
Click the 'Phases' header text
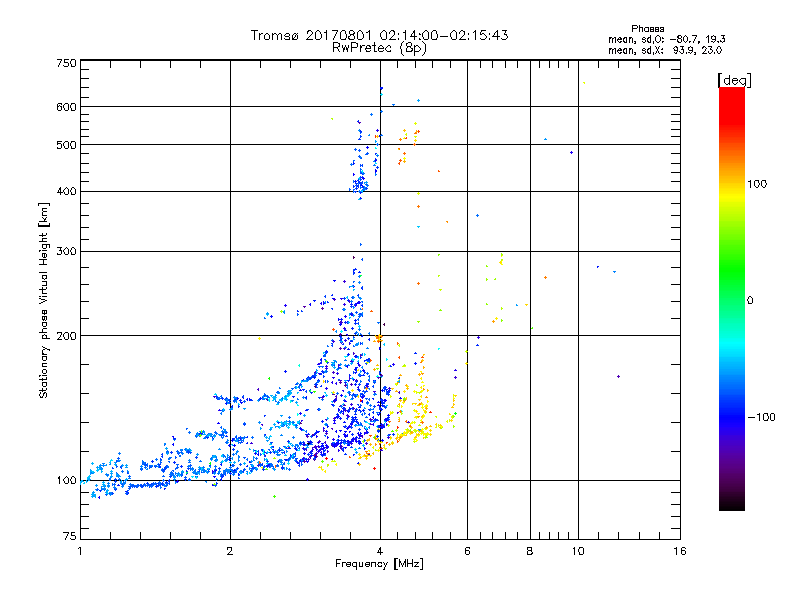coord(647,29)
